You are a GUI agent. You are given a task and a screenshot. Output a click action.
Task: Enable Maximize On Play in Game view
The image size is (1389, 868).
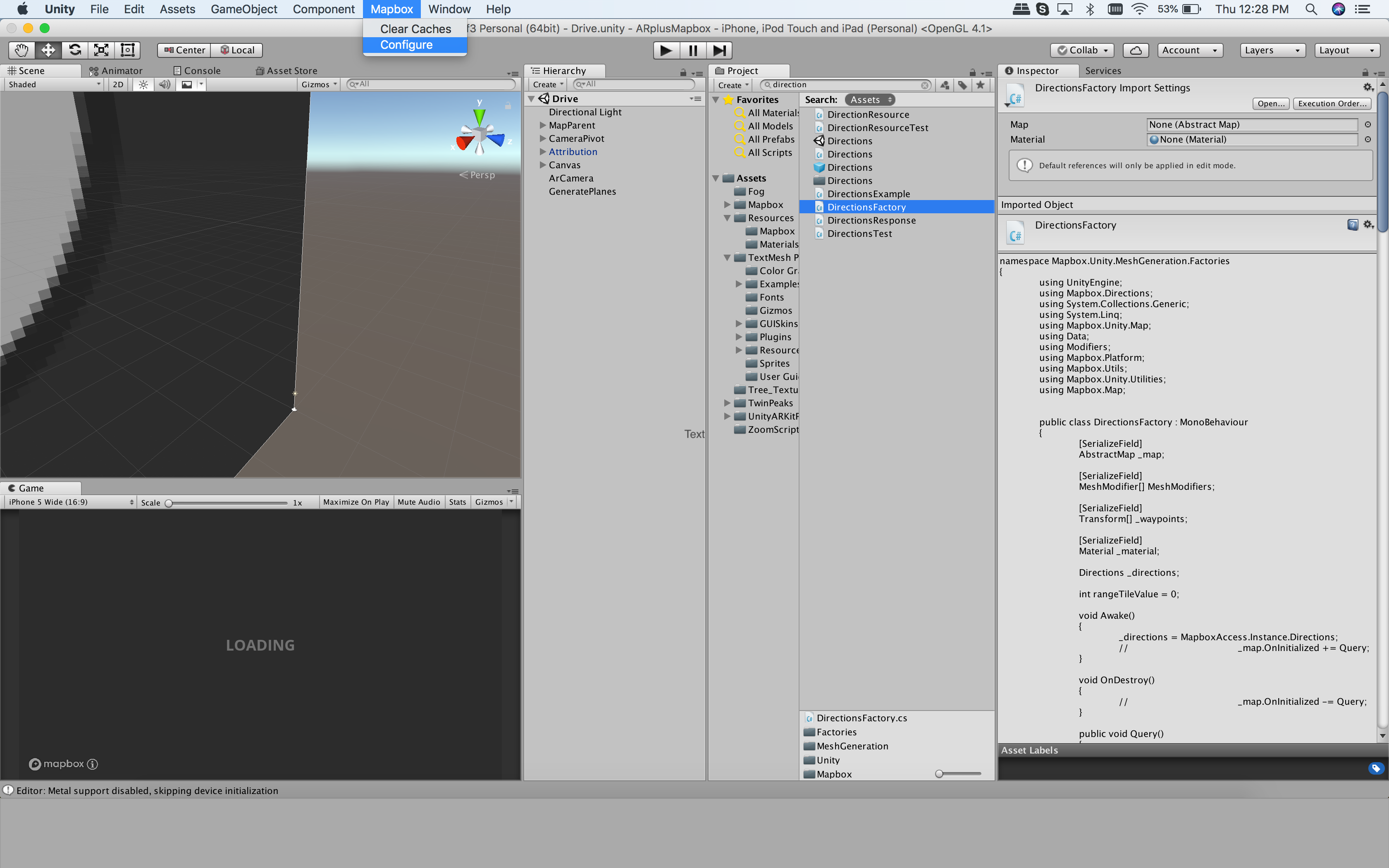355,501
